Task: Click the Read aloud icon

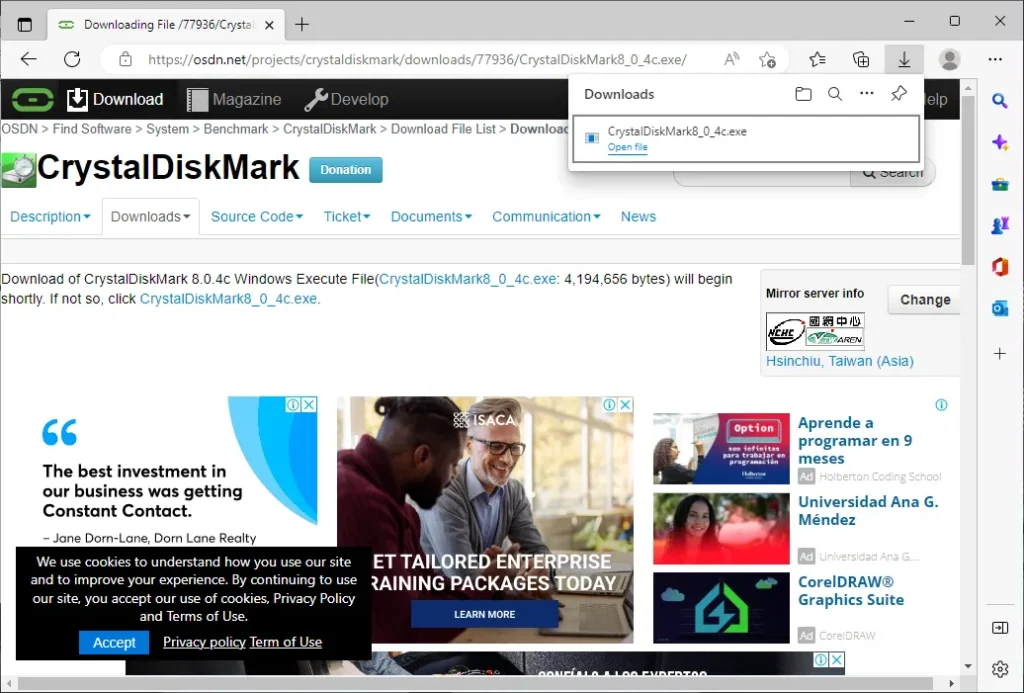Action: click(x=731, y=59)
